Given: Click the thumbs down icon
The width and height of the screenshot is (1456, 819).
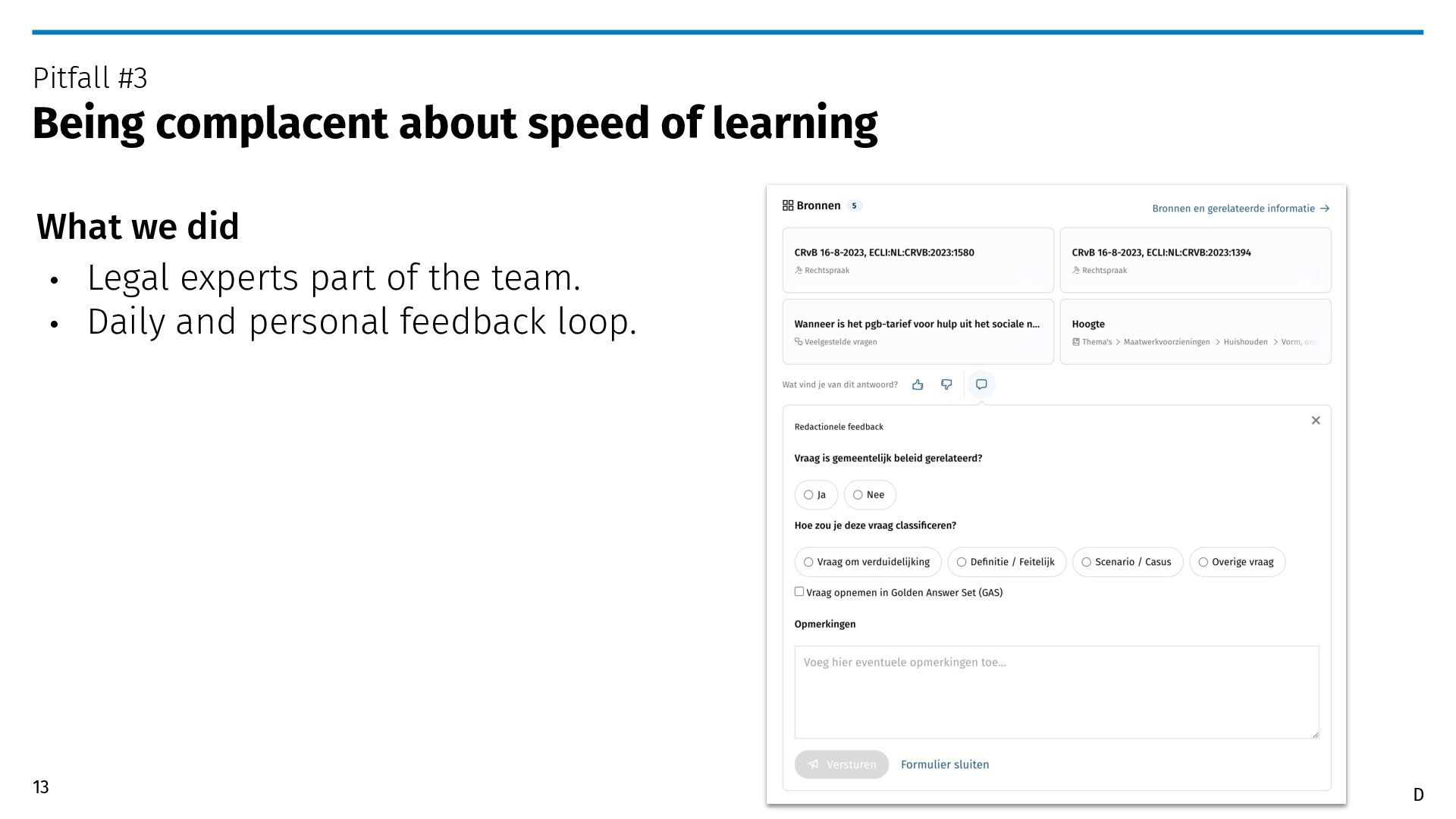Looking at the screenshot, I should pos(946,384).
